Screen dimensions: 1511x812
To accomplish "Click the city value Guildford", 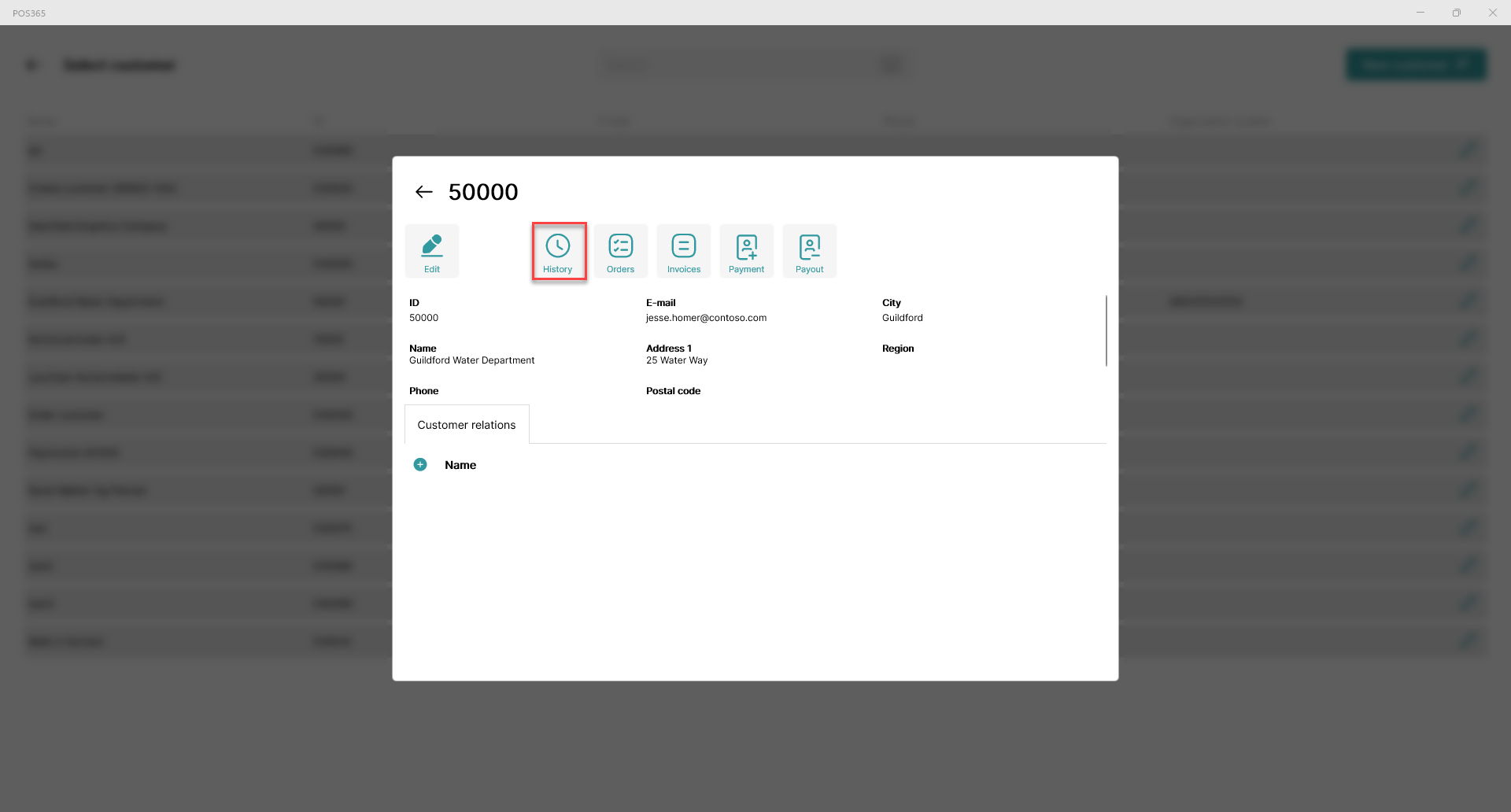I will [902, 318].
